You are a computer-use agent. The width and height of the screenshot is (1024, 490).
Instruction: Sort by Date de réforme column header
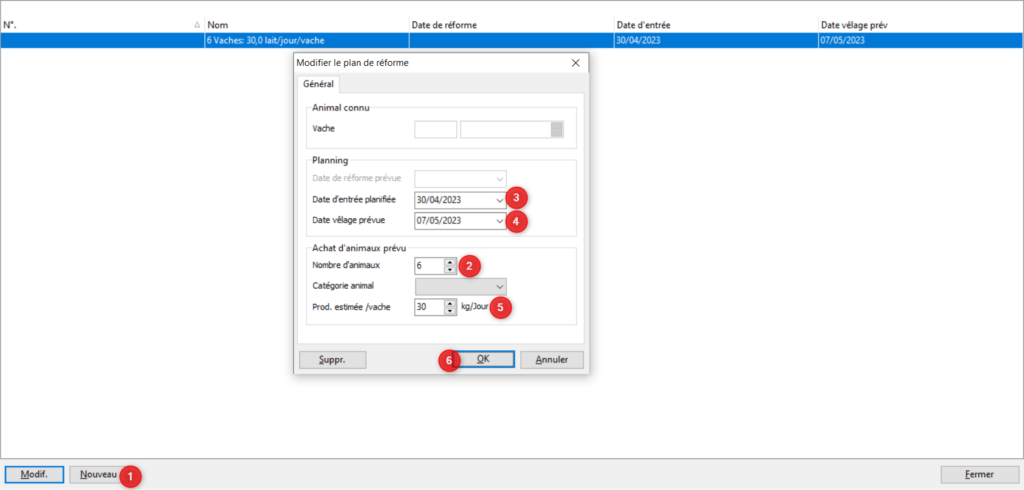tap(511, 25)
